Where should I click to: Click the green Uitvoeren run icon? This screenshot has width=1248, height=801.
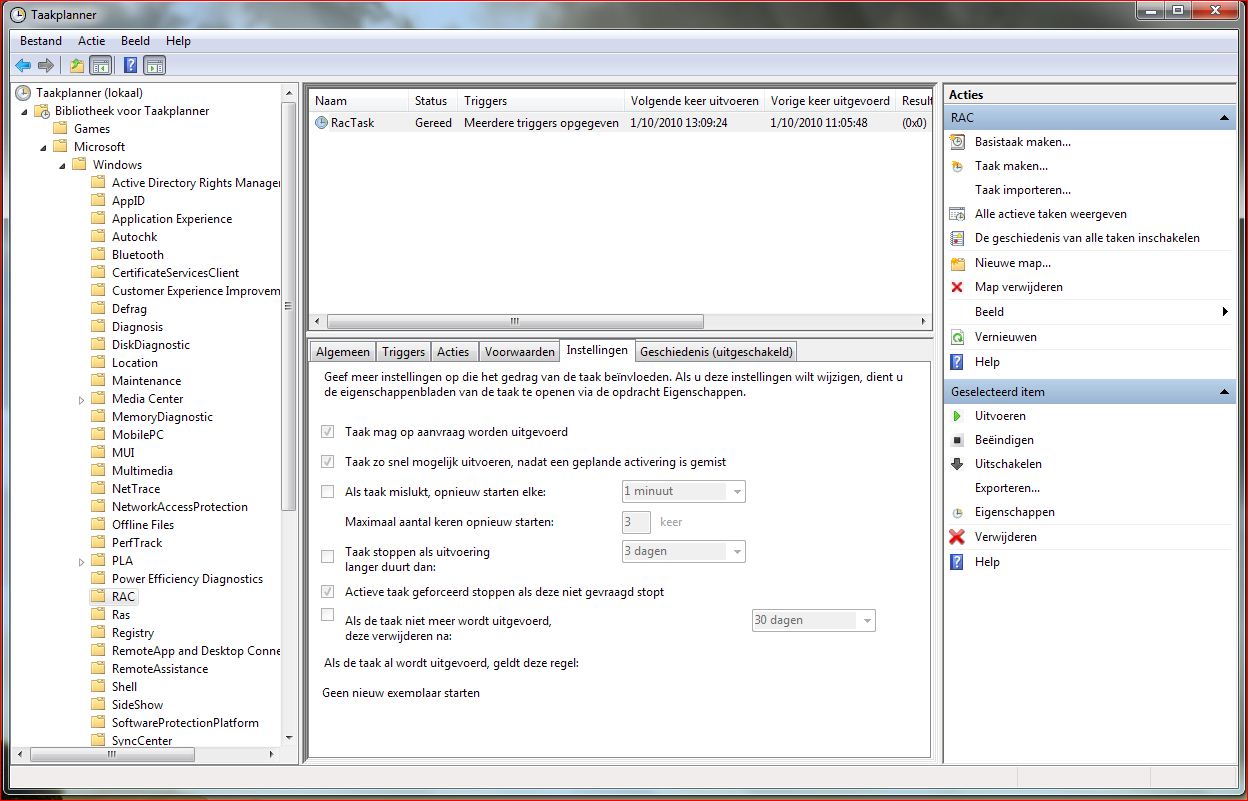click(957, 416)
